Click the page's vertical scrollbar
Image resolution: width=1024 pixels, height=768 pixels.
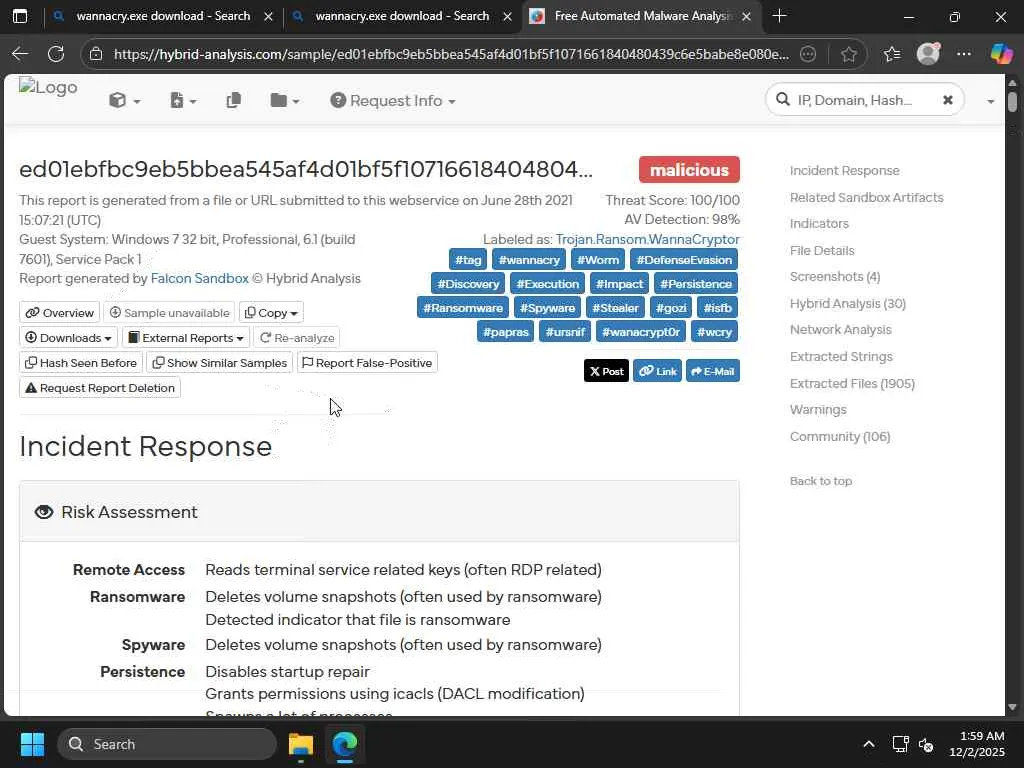pos(1012,392)
